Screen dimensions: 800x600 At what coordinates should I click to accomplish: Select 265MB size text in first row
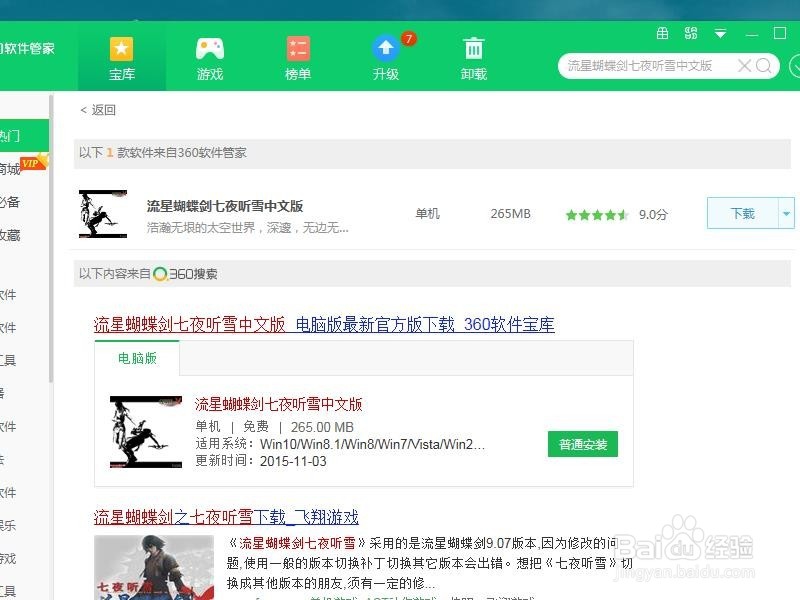tap(510, 214)
